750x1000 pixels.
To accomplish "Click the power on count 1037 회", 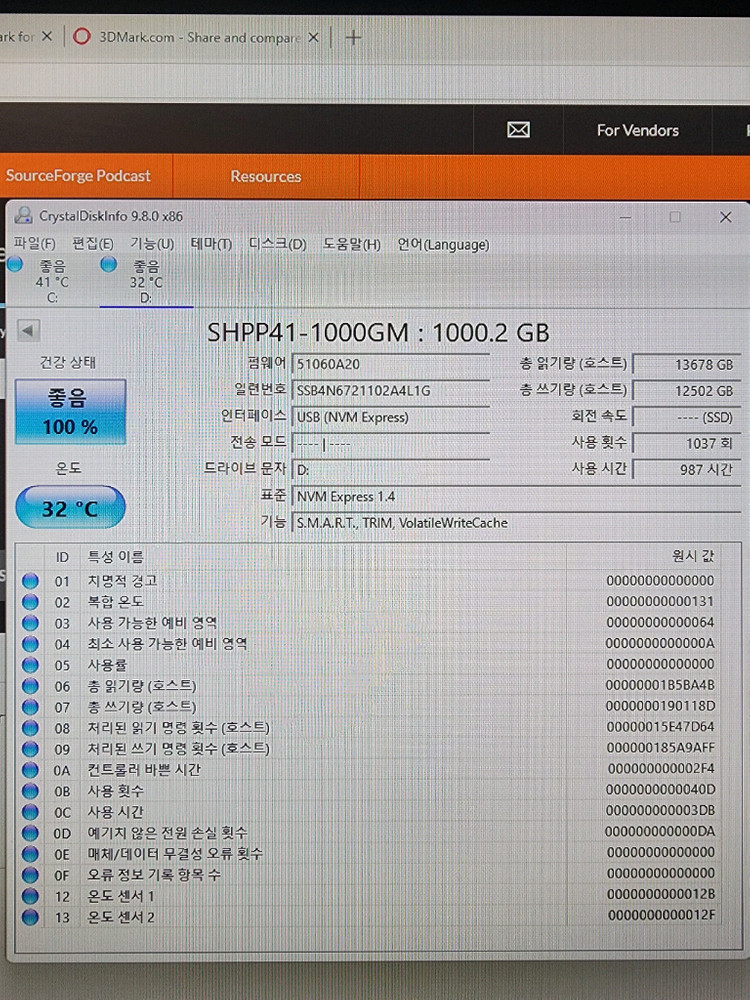I will (686, 443).
